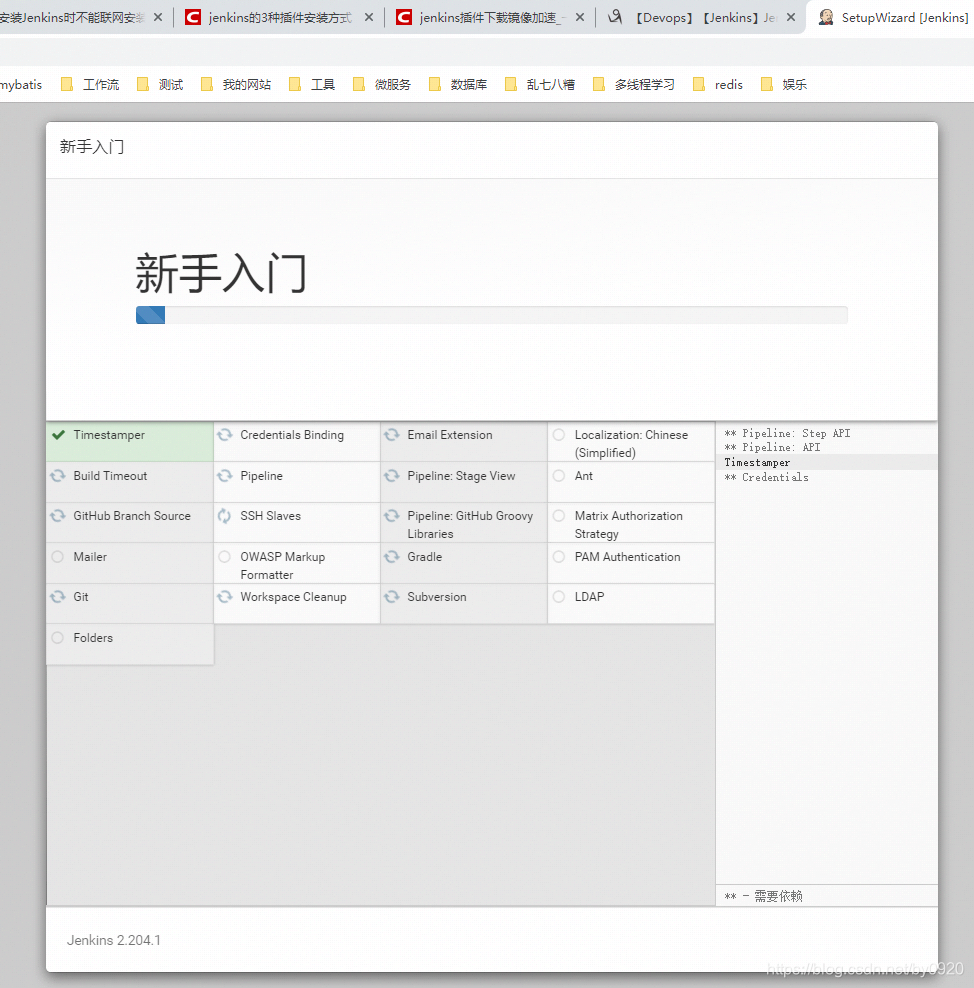The height and width of the screenshot is (988, 974).
Task: Click the highlighted Timestamper log line
Action: tap(827, 462)
